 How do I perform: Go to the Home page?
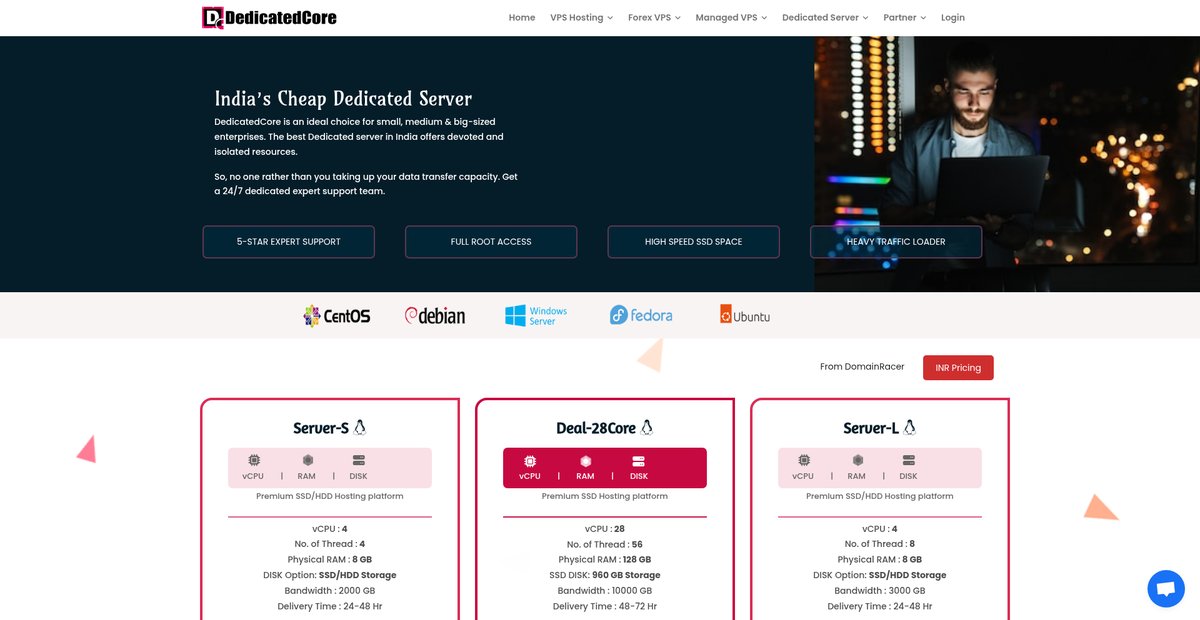tap(522, 17)
